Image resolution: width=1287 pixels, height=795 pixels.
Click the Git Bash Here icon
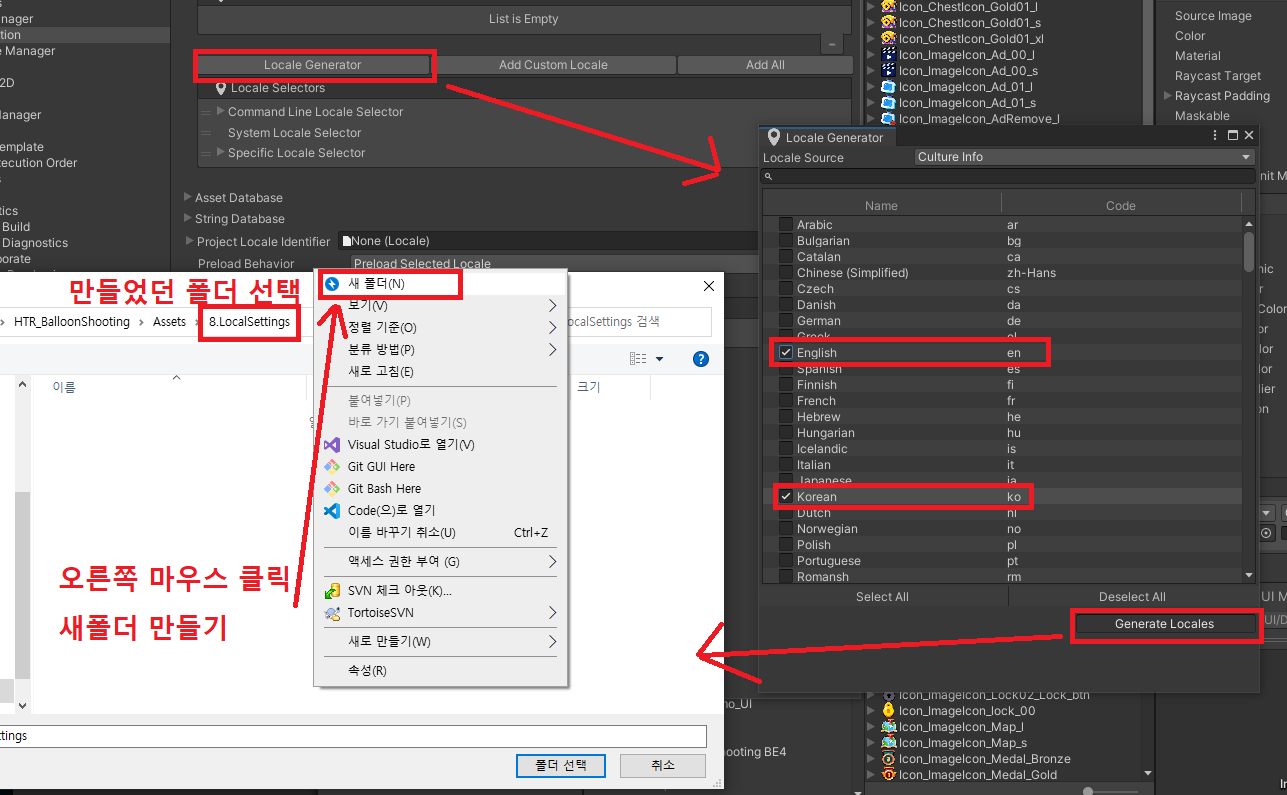pyautogui.click(x=332, y=488)
